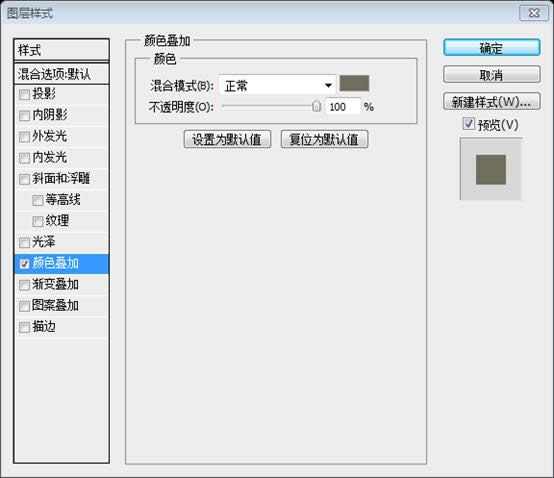Open the 混合模式 blend mode dropdown
The image size is (554, 478).
pos(277,85)
